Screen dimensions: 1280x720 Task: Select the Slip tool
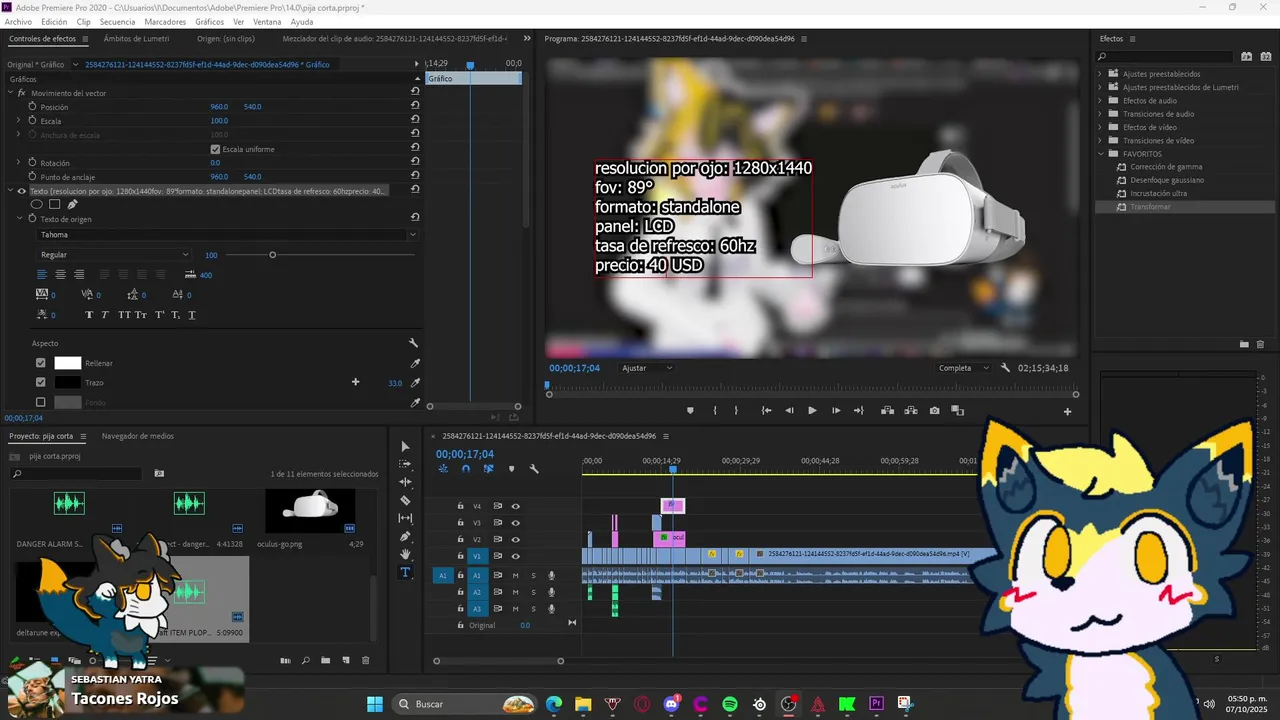click(405, 518)
